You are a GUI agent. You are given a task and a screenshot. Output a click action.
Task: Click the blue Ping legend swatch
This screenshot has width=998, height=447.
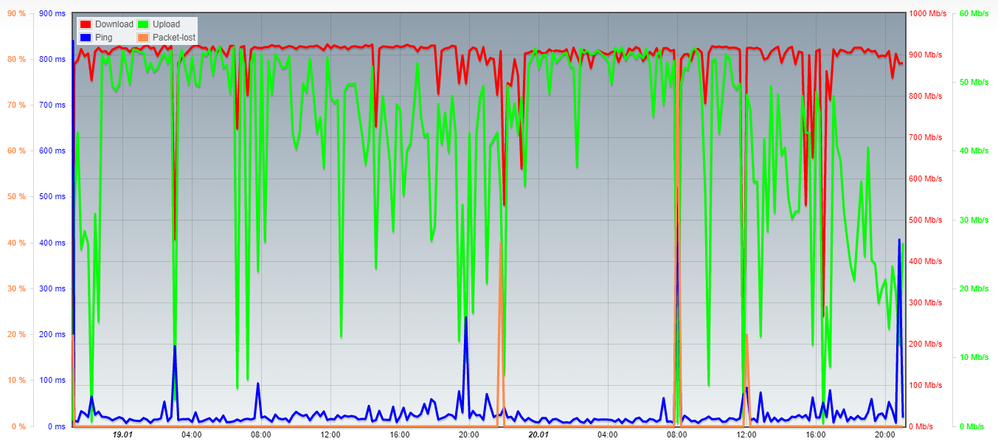point(86,38)
